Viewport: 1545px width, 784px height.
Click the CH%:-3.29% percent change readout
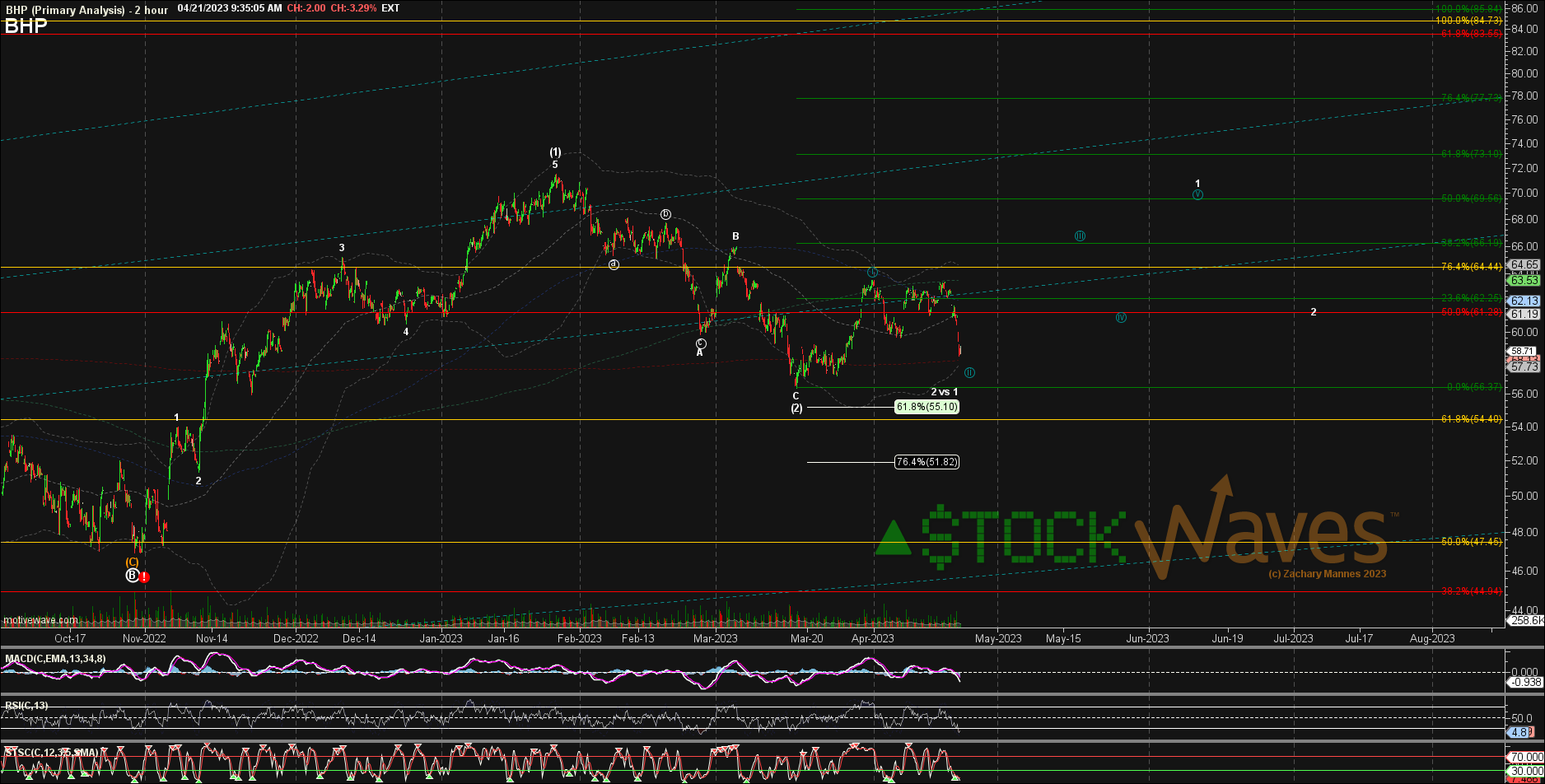point(354,8)
